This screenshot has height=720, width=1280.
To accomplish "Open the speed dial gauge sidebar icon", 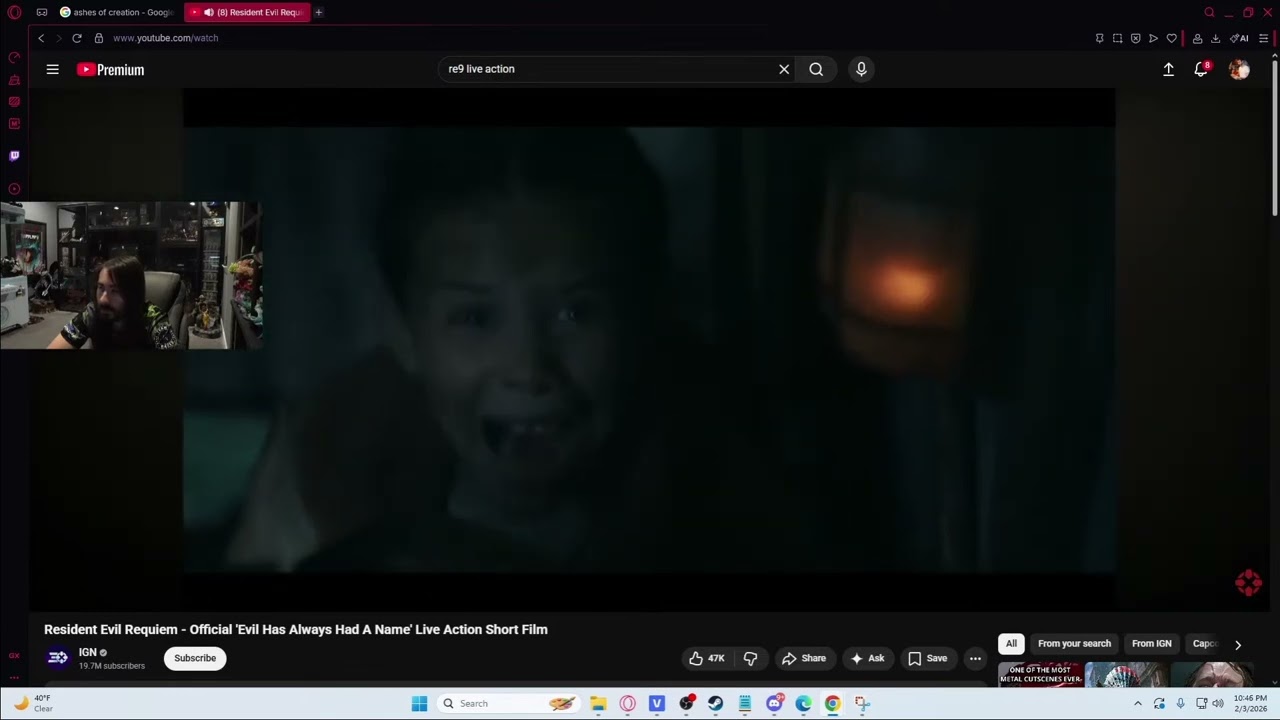I will point(14,58).
